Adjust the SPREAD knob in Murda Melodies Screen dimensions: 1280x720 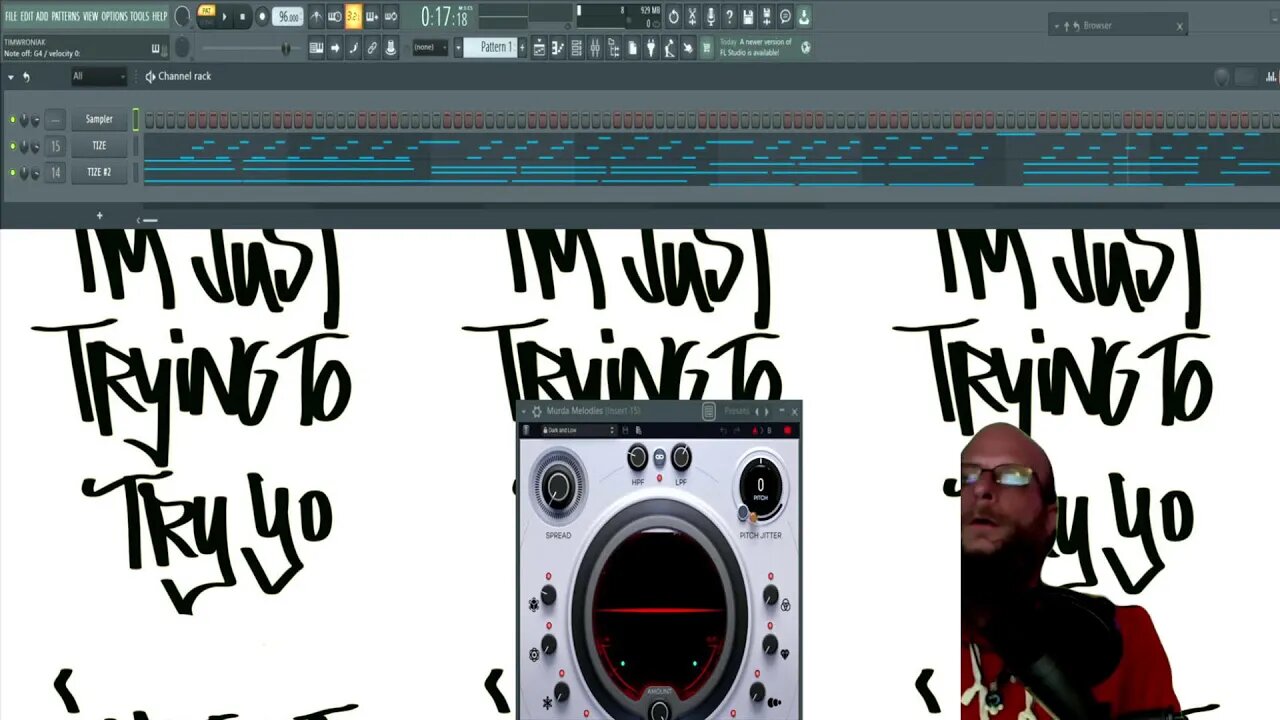558,487
